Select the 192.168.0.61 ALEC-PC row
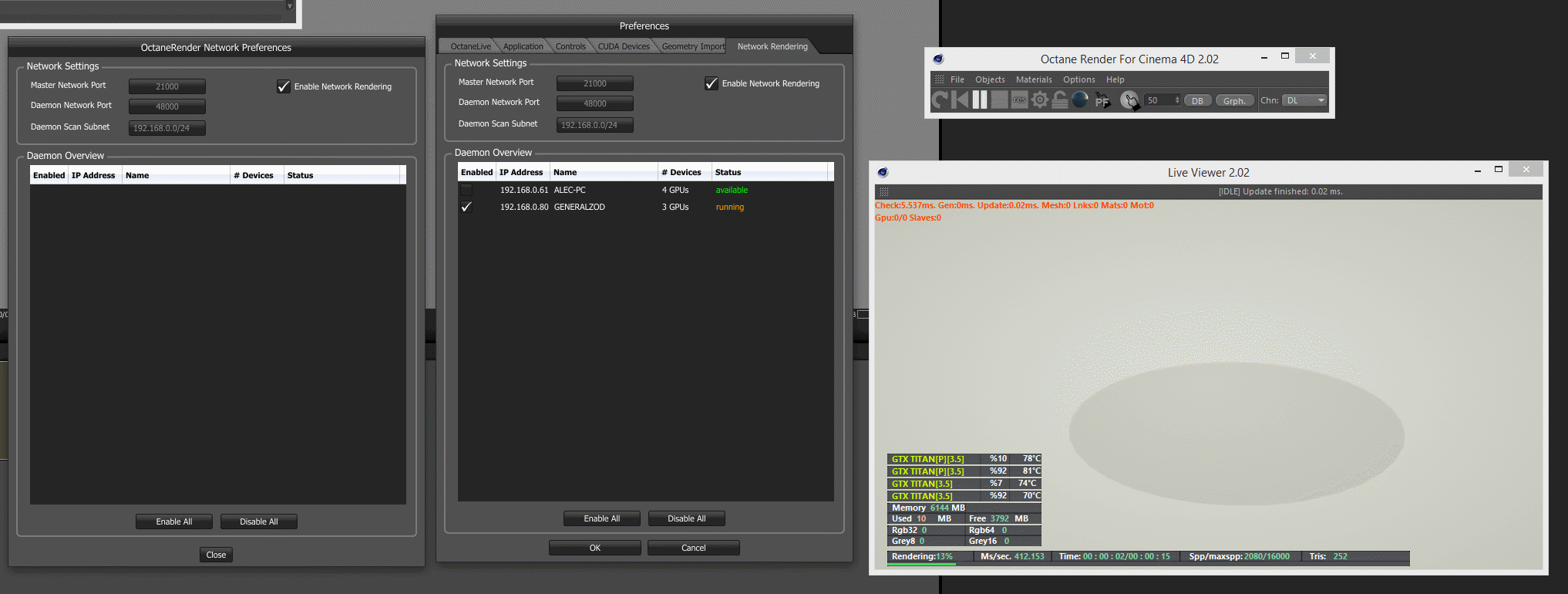1568x594 pixels. tap(646, 190)
